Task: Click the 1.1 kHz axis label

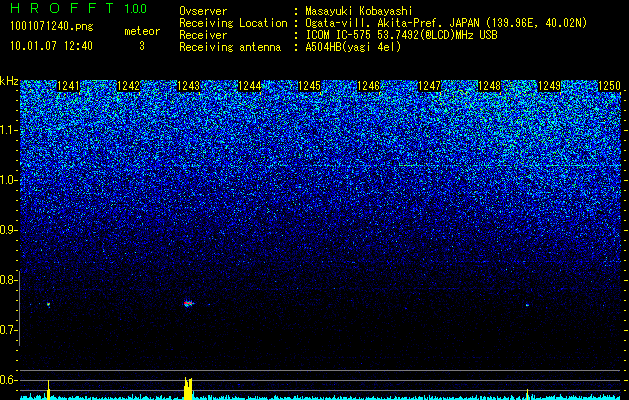Action: point(8,130)
